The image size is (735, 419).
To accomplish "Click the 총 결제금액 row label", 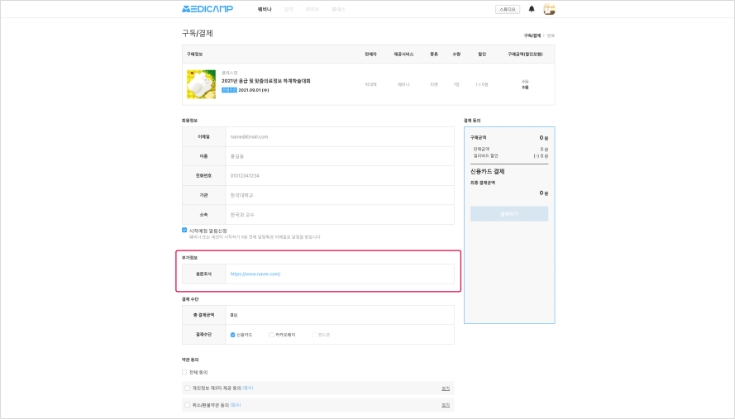I will [x=203, y=315].
